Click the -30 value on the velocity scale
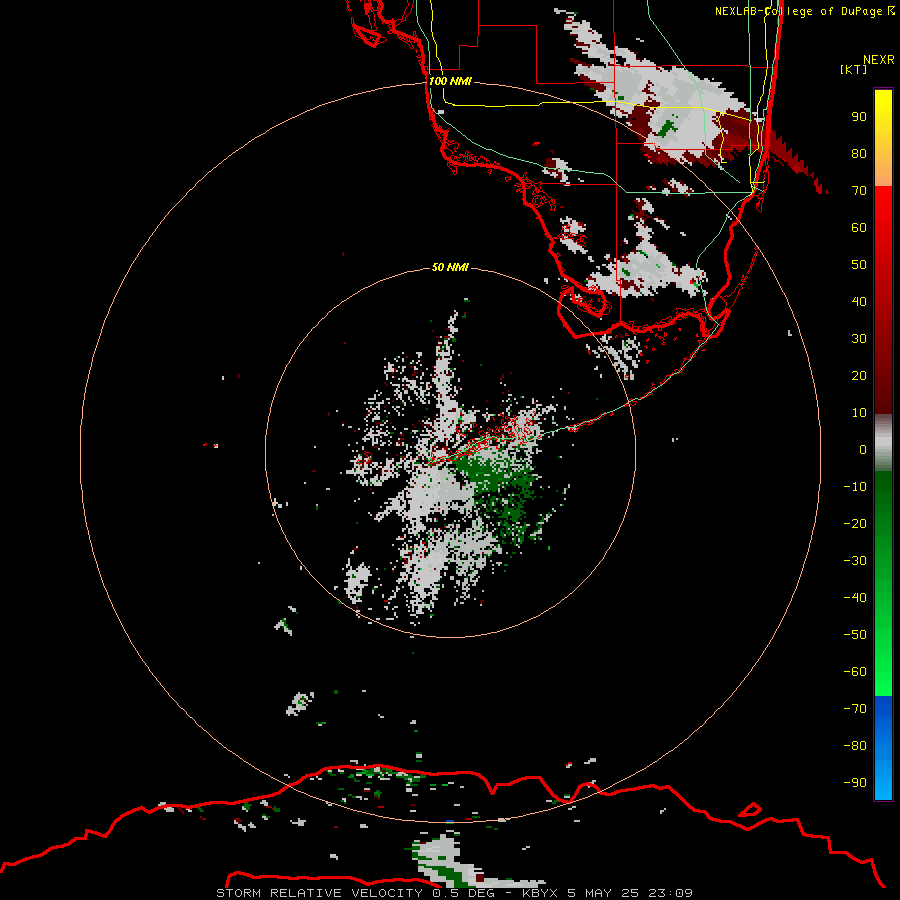The width and height of the screenshot is (900, 900). point(855,561)
